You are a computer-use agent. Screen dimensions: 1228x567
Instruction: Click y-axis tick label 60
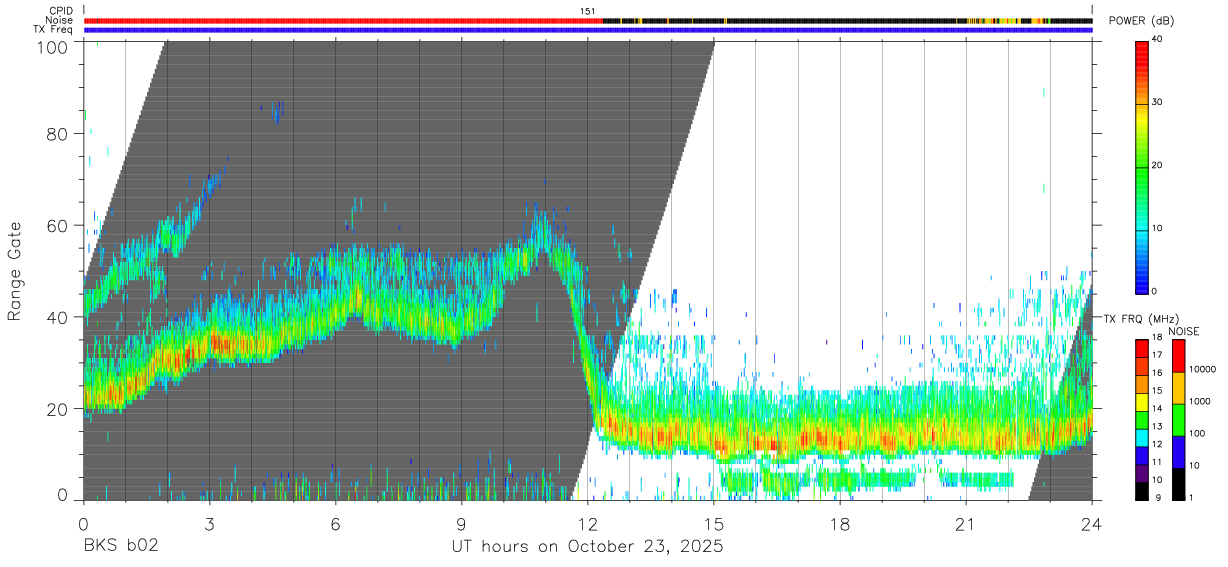click(x=57, y=226)
